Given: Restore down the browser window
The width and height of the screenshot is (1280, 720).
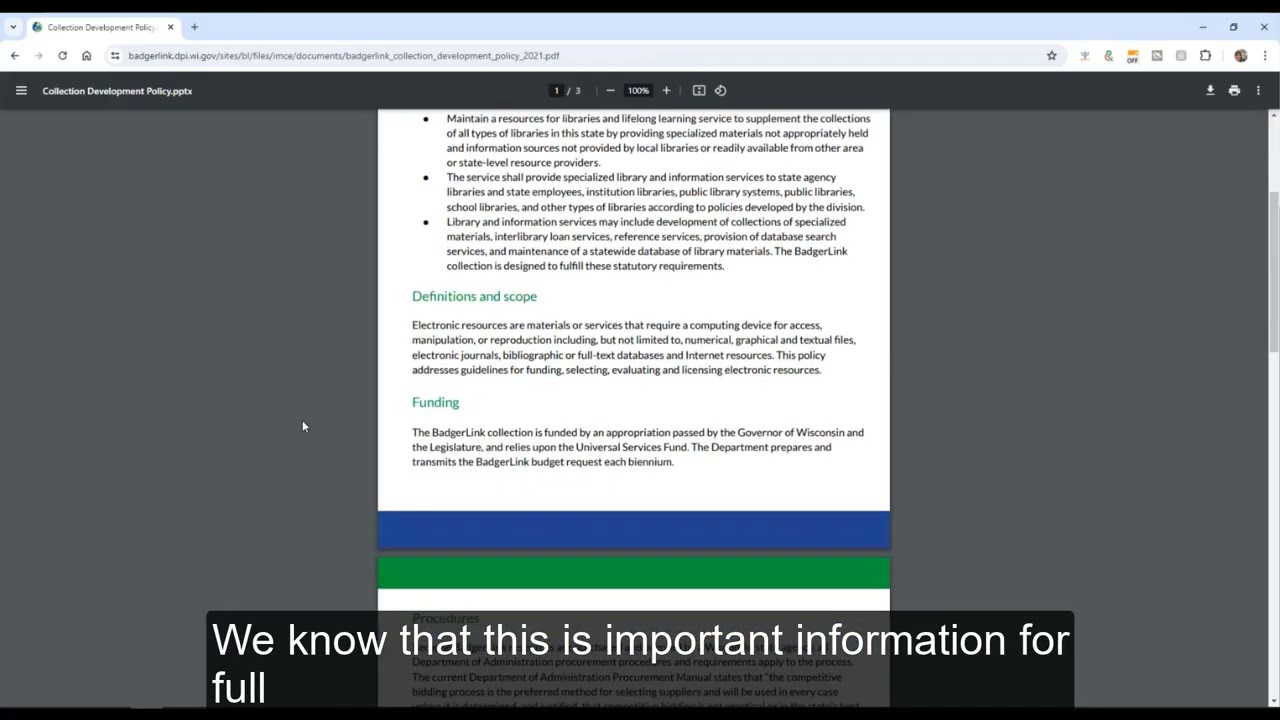Looking at the screenshot, I should tap(1234, 27).
